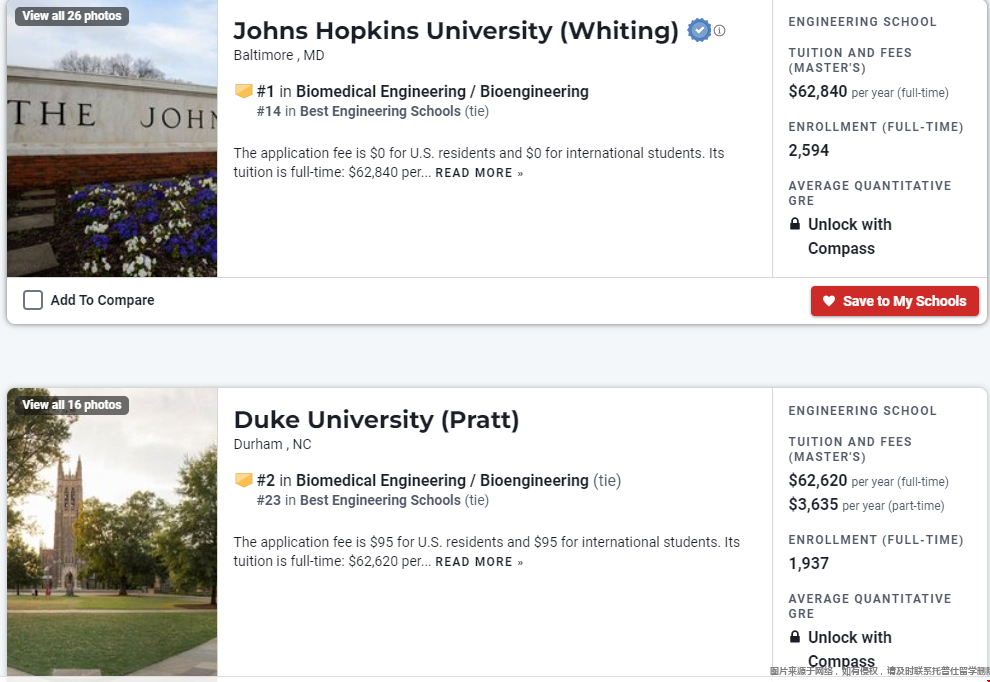Screen dimensions: 990x682
Task: Follow Johns Hopkins Biomedical Engineering / Bioengineering ranking link
Action: (x=442, y=92)
